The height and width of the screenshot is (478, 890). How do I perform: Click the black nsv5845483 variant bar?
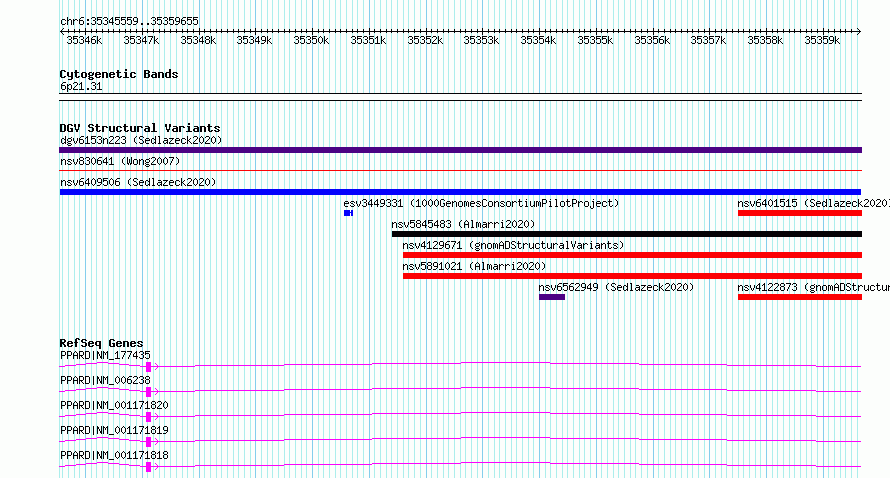(x=627, y=234)
